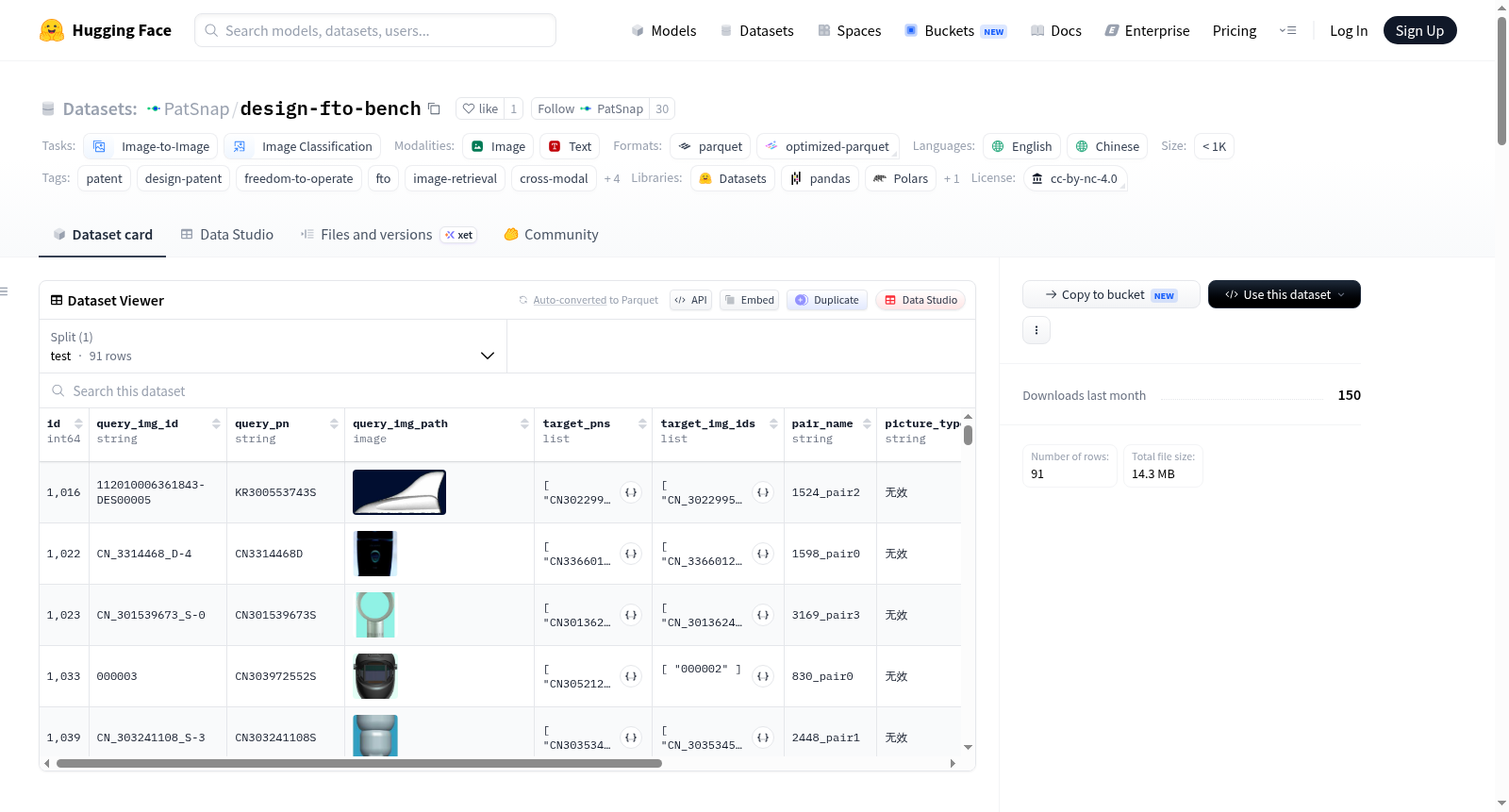Go to the Community tab
Viewport: 1509px width, 812px height.
click(x=551, y=235)
